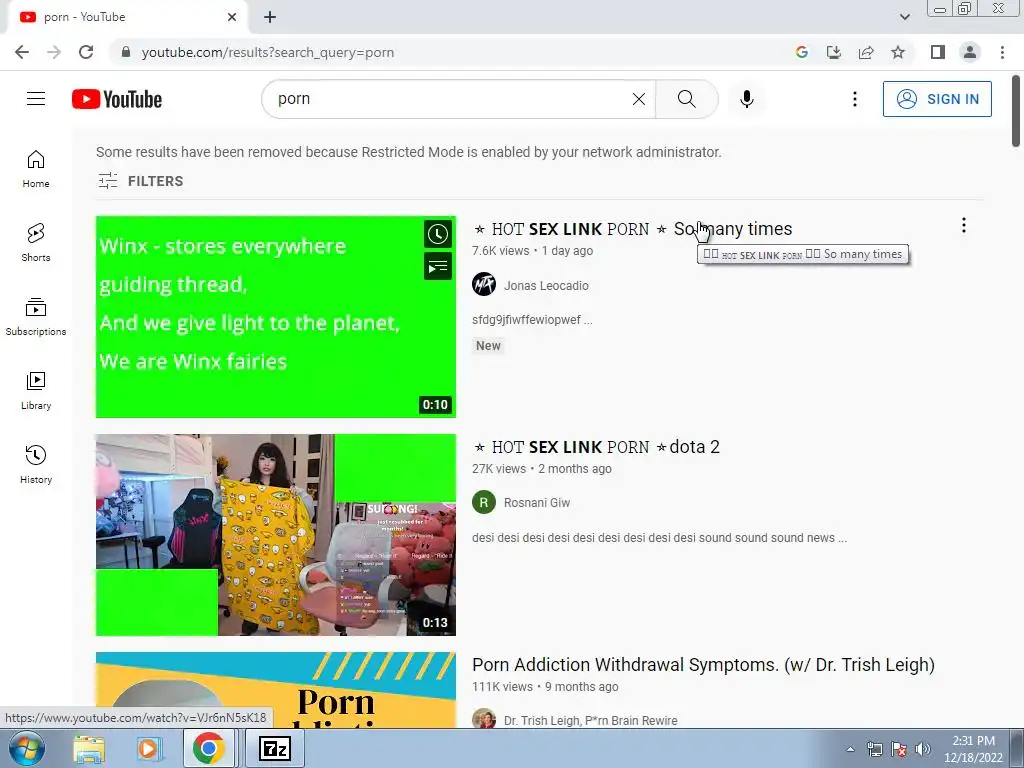This screenshot has height=768, width=1024.
Task: Open Shorts from the sidebar
Action: (36, 243)
